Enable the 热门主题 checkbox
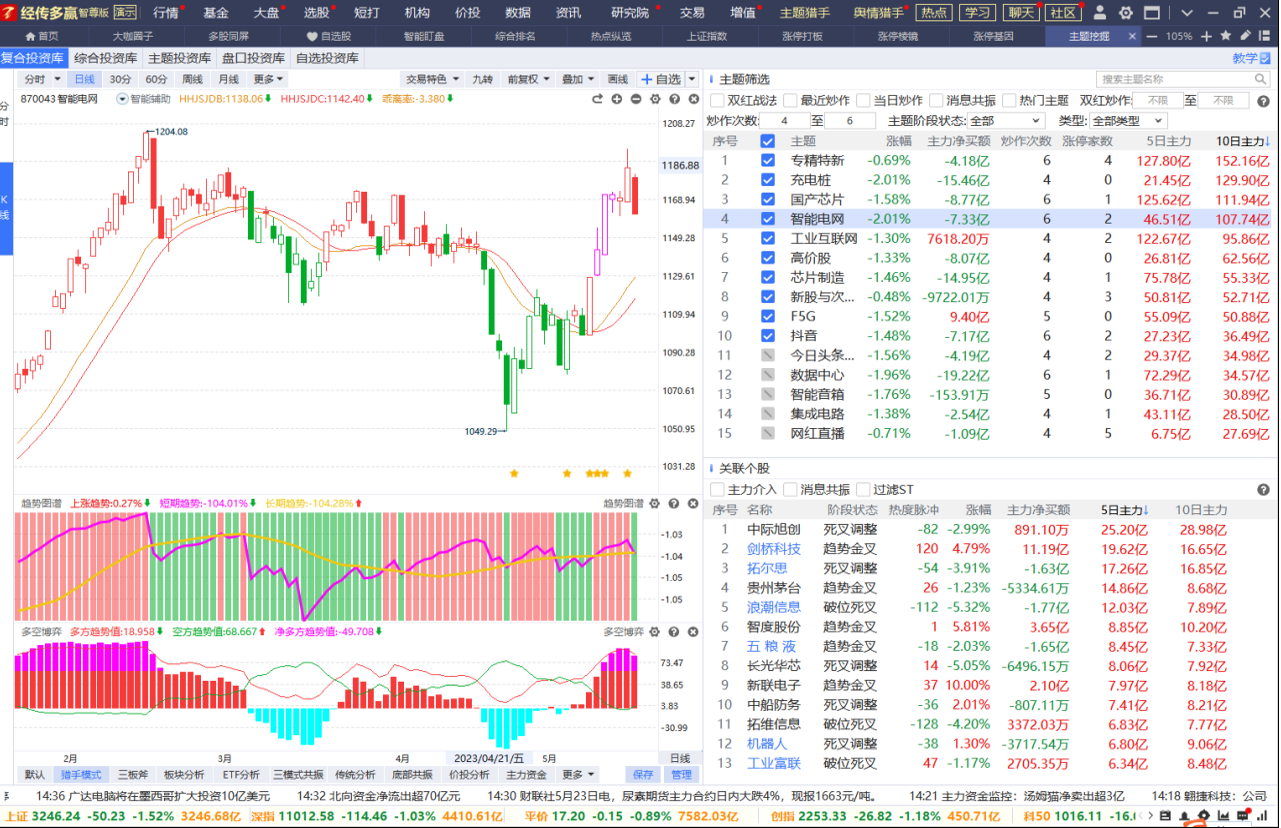The width and height of the screenshot is (1281, 828). (1009, 101)
